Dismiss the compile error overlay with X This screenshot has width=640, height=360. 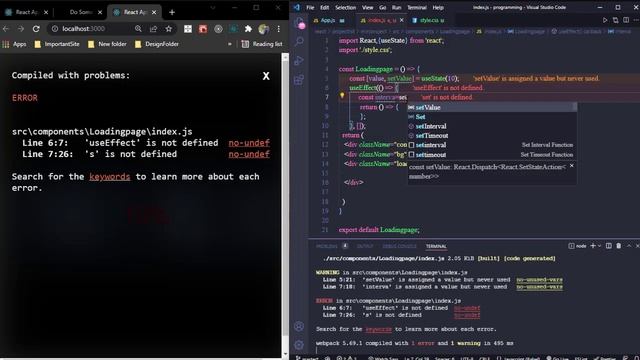pos(266,76)
